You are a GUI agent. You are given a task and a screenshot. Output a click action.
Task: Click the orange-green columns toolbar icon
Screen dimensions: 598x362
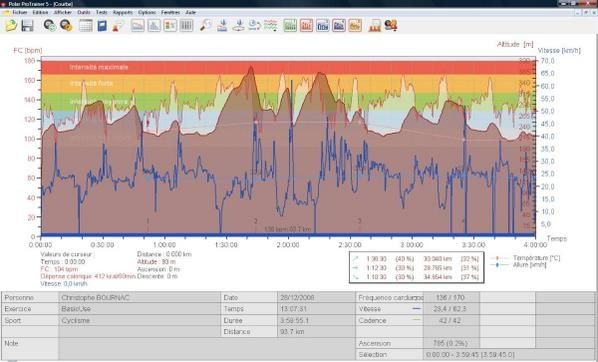pyautogui.click(x=170, y=26)
